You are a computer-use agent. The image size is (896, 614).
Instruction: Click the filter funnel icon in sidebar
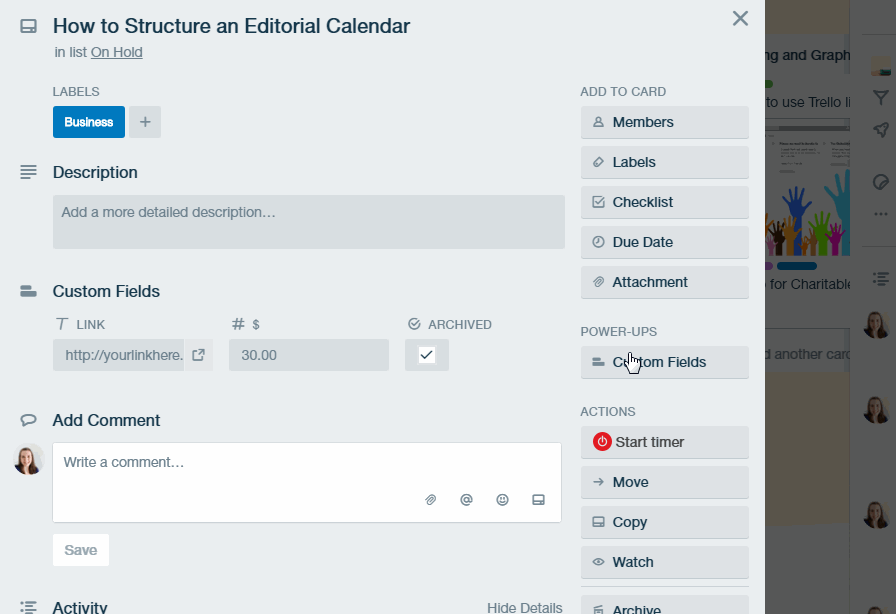click(881, 97)
